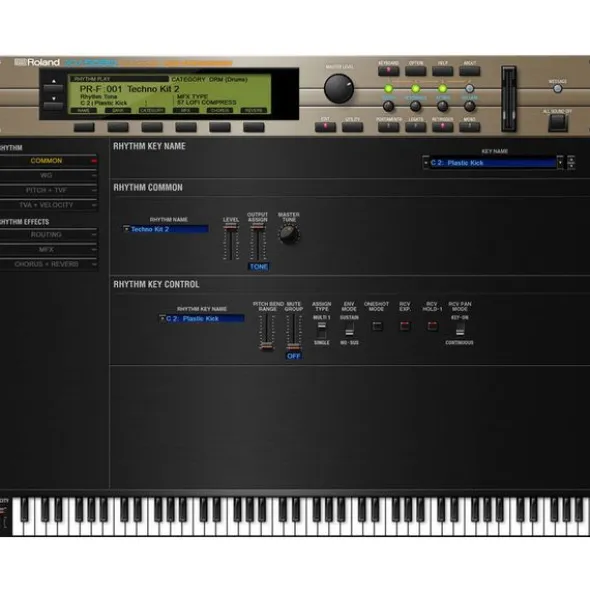
Task: Click the small knob above the LEGATO button
Action: coord(415,107)
